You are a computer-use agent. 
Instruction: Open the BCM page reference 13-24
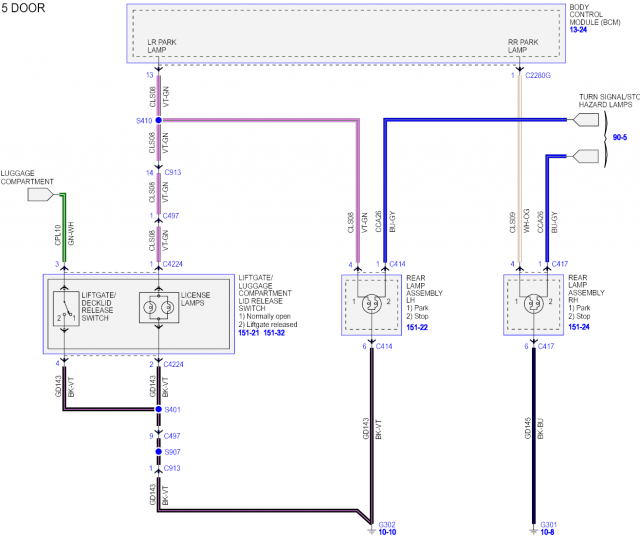click(580, 31)
